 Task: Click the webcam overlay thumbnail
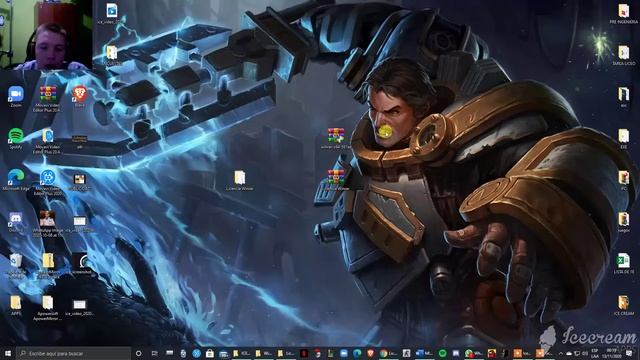(46, 35)
